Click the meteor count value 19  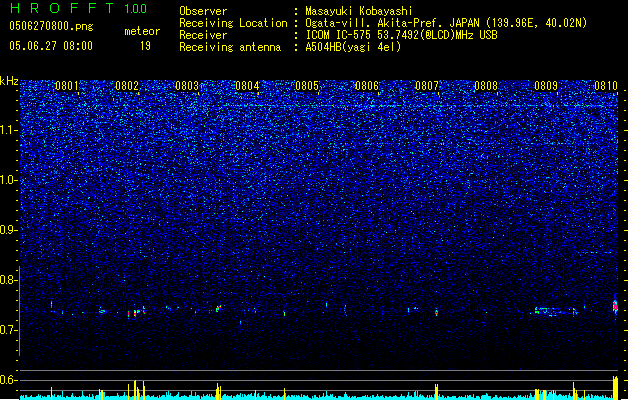point(145,46)
